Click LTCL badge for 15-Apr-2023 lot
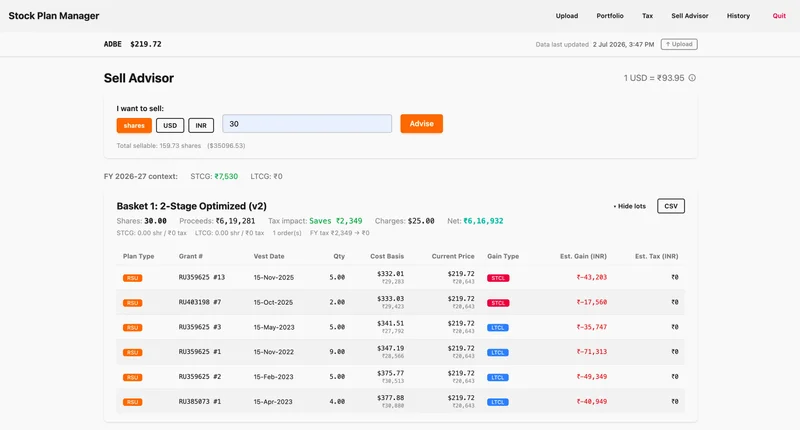800x430 pixels. point(497,402)
